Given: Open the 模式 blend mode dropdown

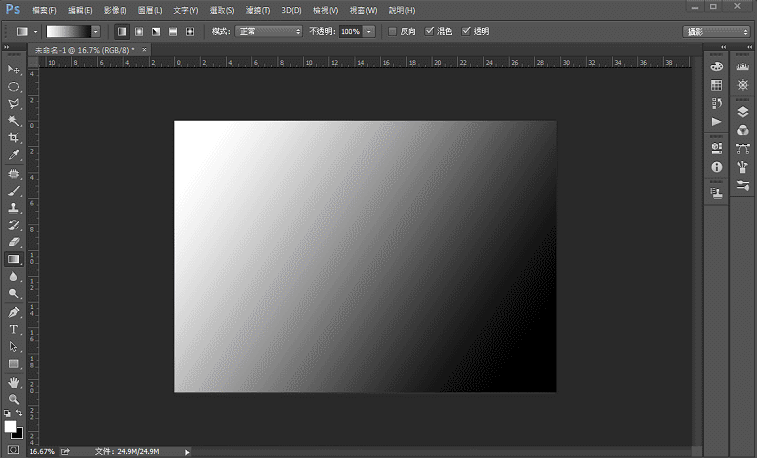Looking at the screenshot, I should coord(268,31).
